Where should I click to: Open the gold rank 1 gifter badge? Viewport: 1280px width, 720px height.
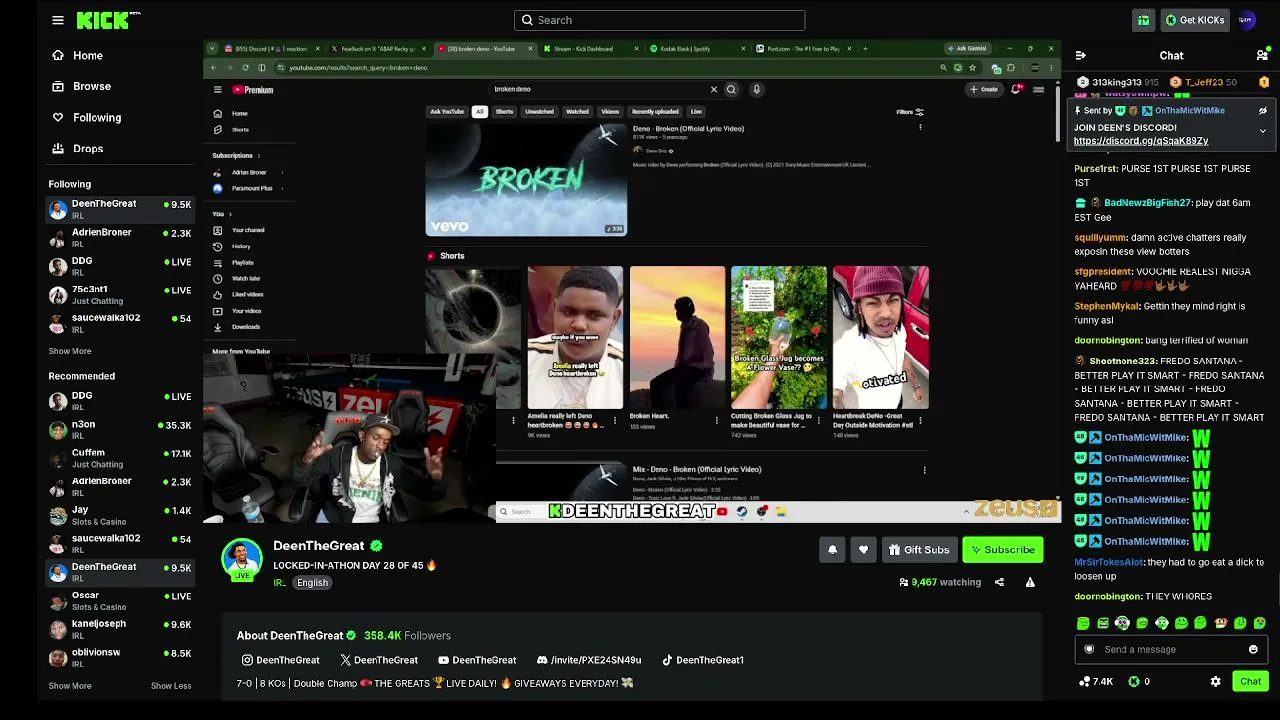[x=1264, y=82]
